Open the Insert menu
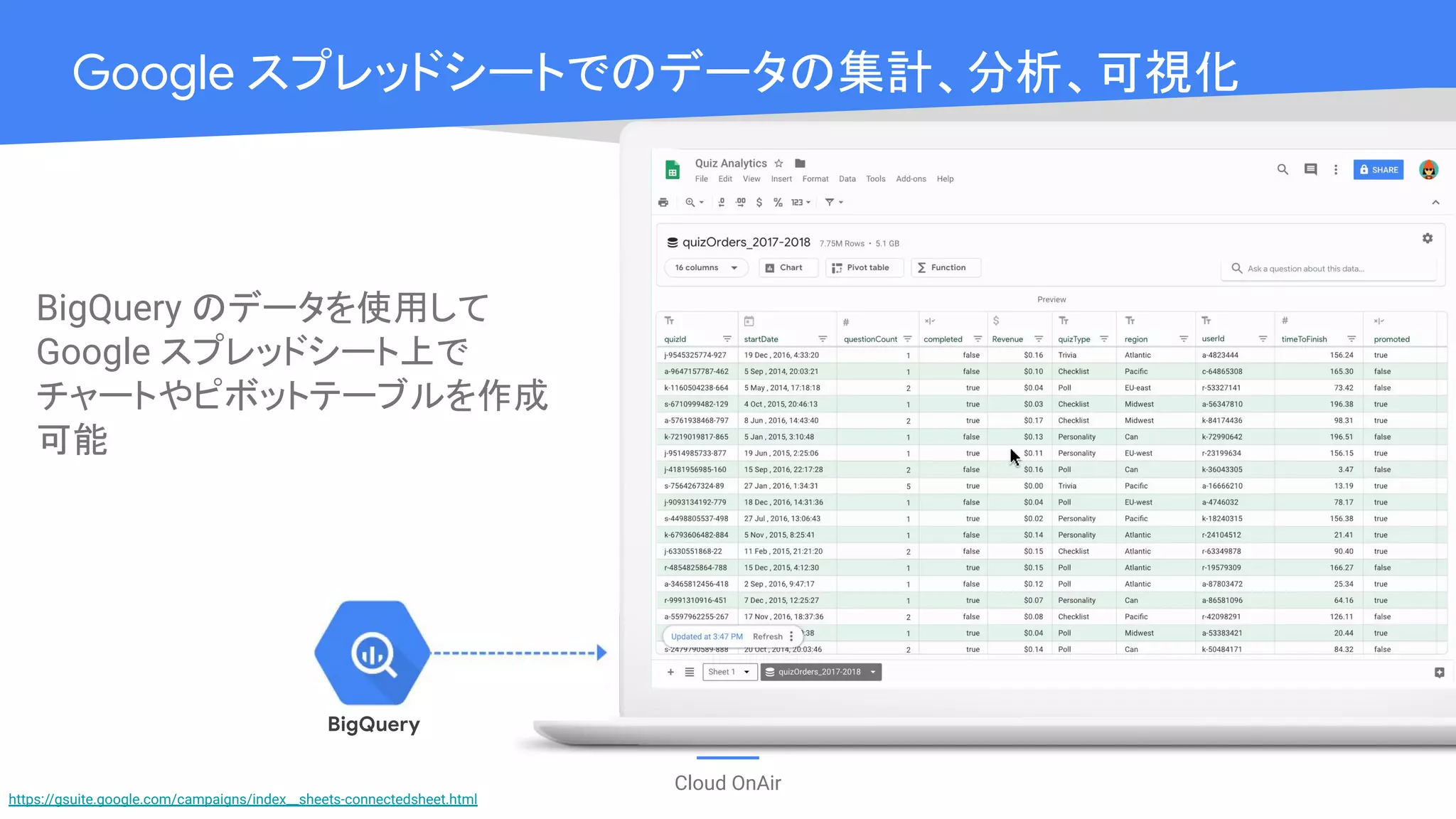 [781, 178]
